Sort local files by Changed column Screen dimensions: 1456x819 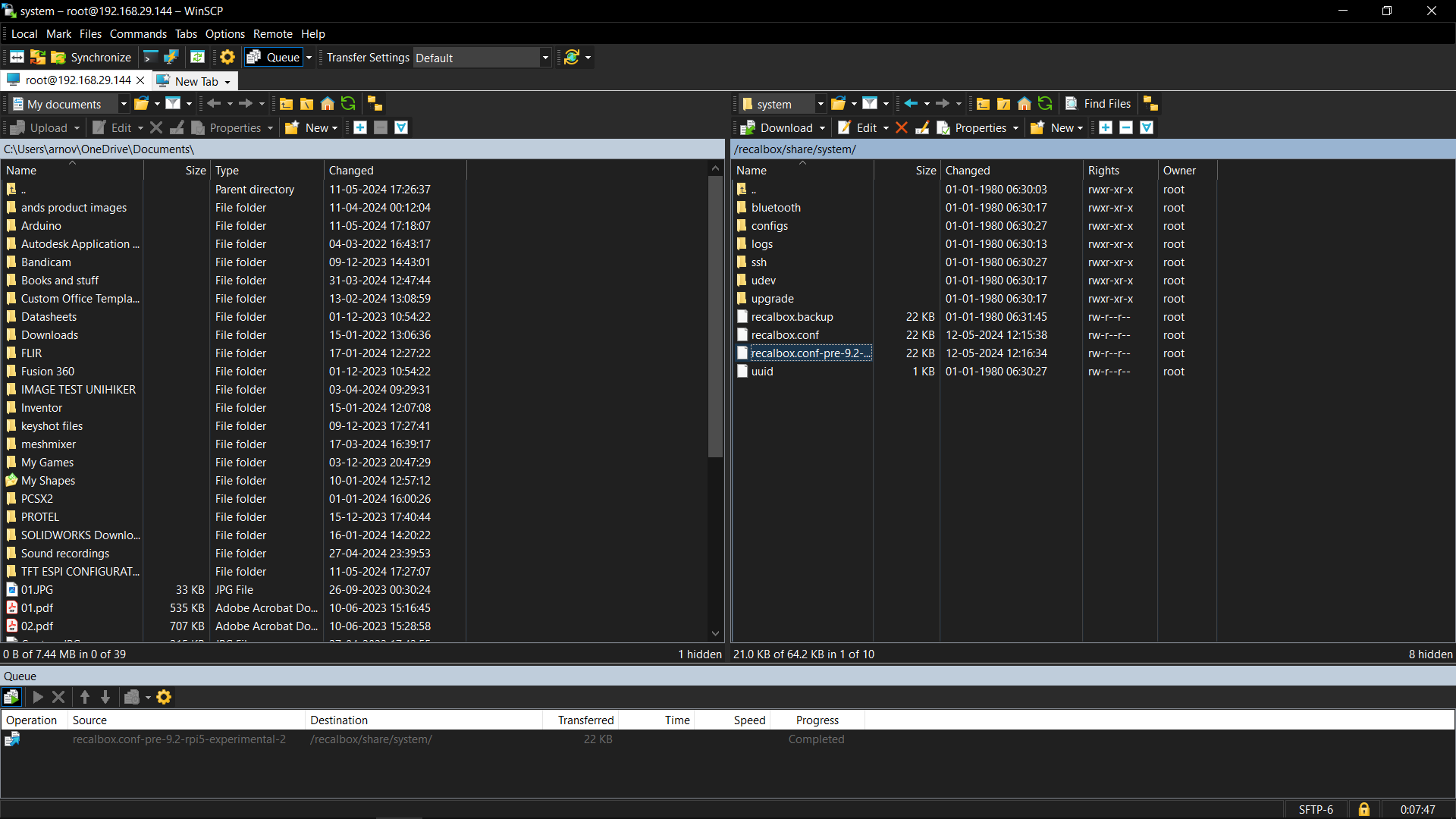point(394,171)
